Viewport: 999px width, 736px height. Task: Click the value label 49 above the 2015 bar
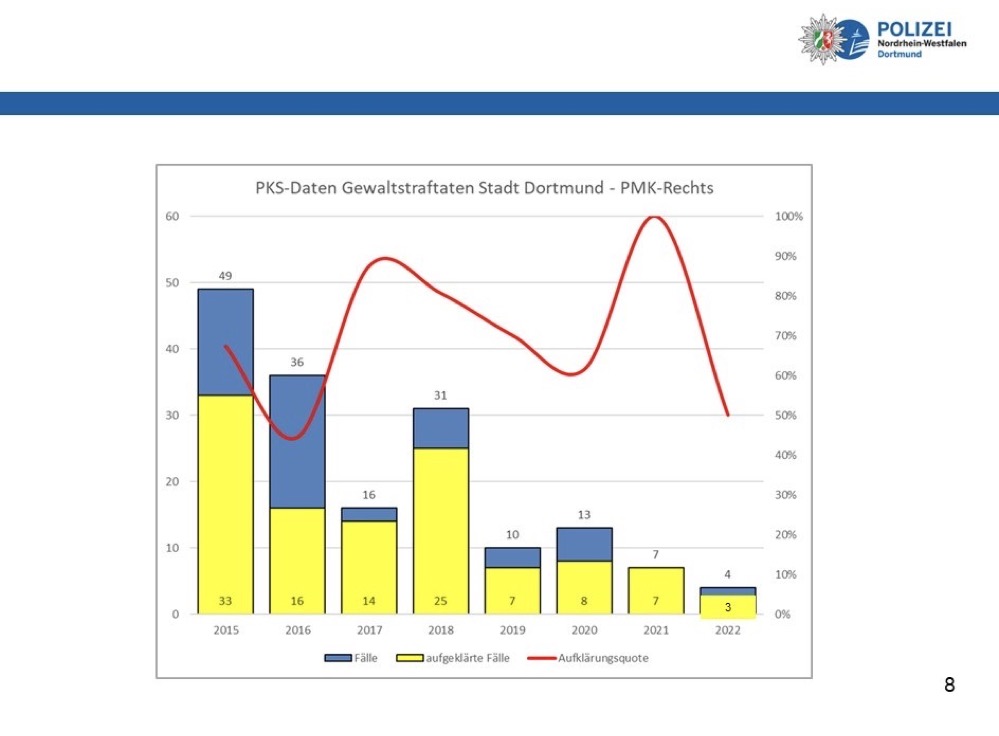(x=226, y=276)
